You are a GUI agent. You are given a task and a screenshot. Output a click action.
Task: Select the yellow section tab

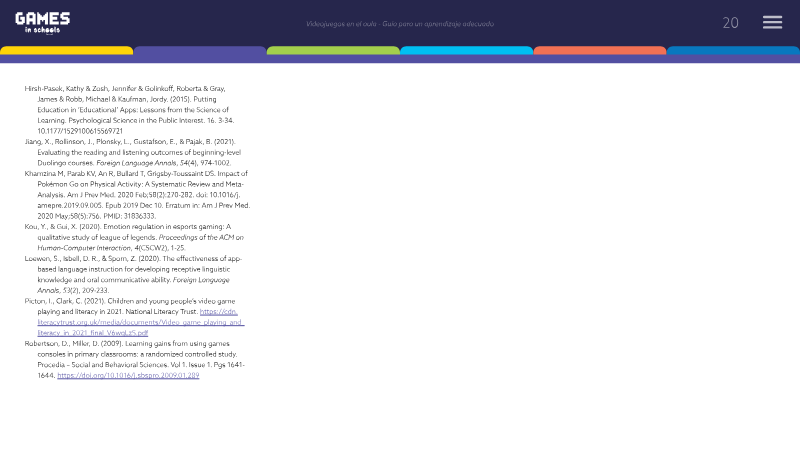(x=66, y=50)
